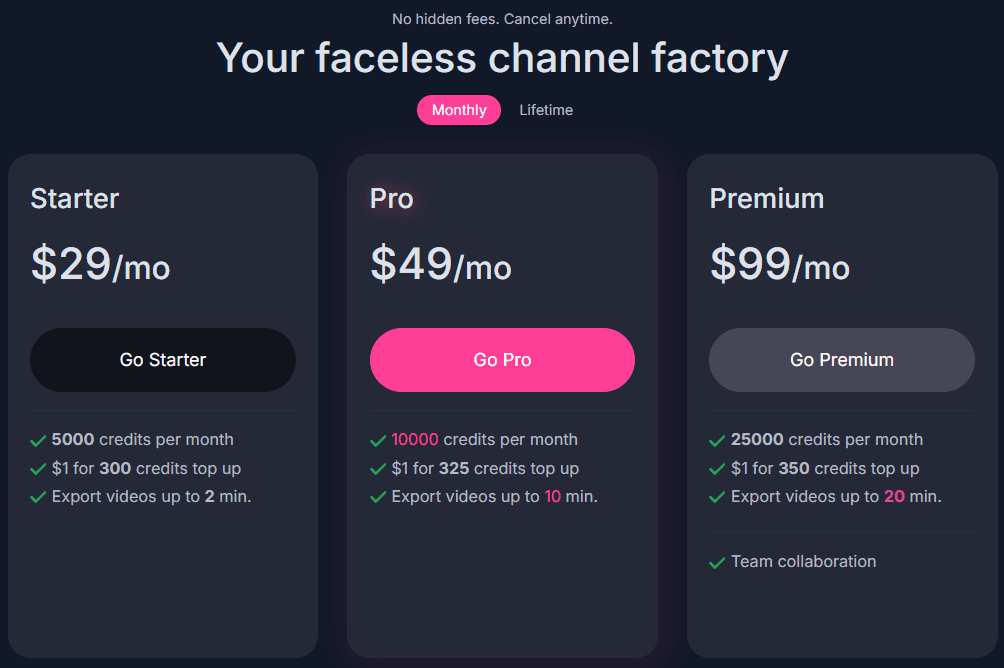Click checkmark beside 10000 credits per month
The image size is (1004, 668).
pyautogui.click(x=378, y=440)
